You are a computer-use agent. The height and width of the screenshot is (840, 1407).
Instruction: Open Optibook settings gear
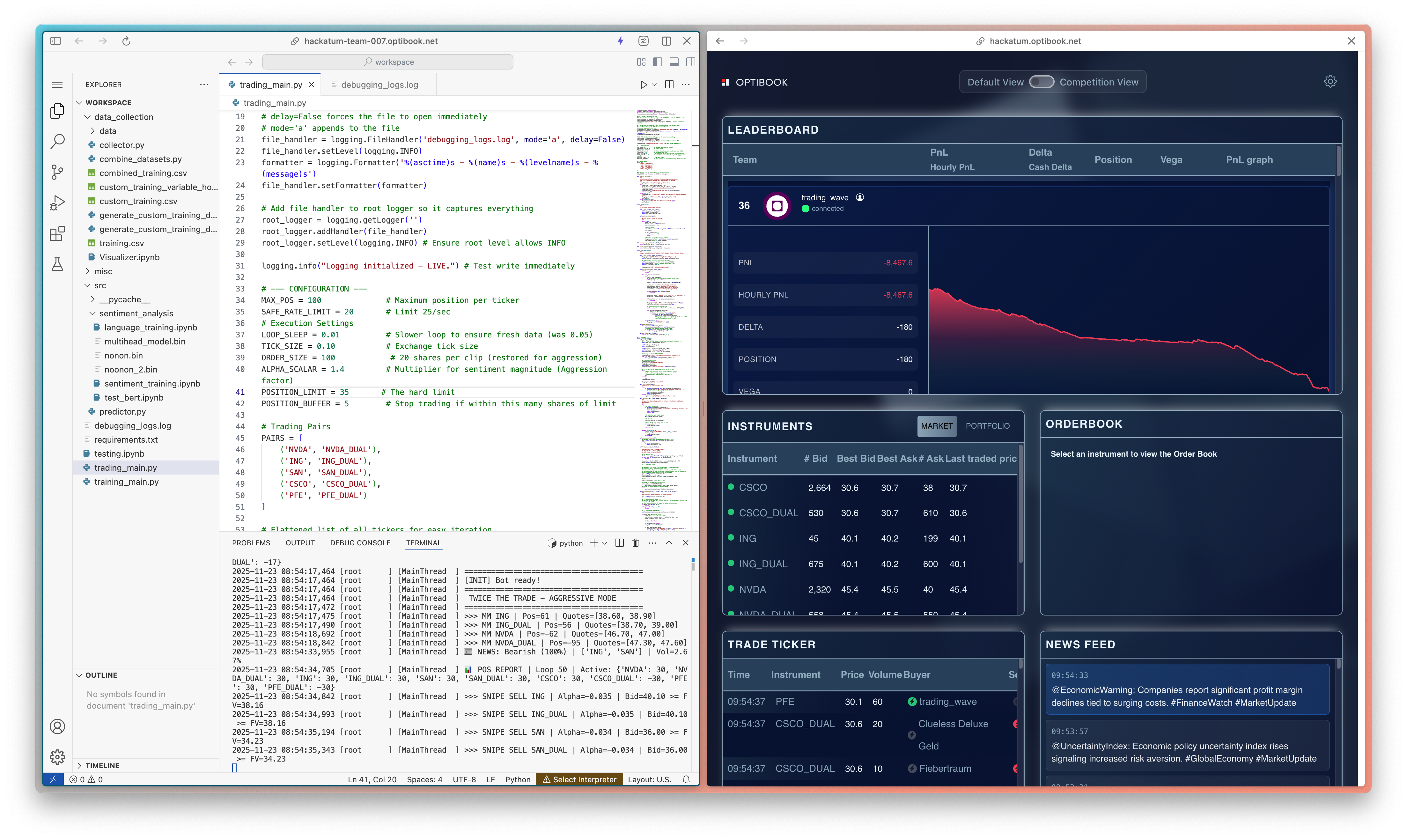click(1330, 82)
